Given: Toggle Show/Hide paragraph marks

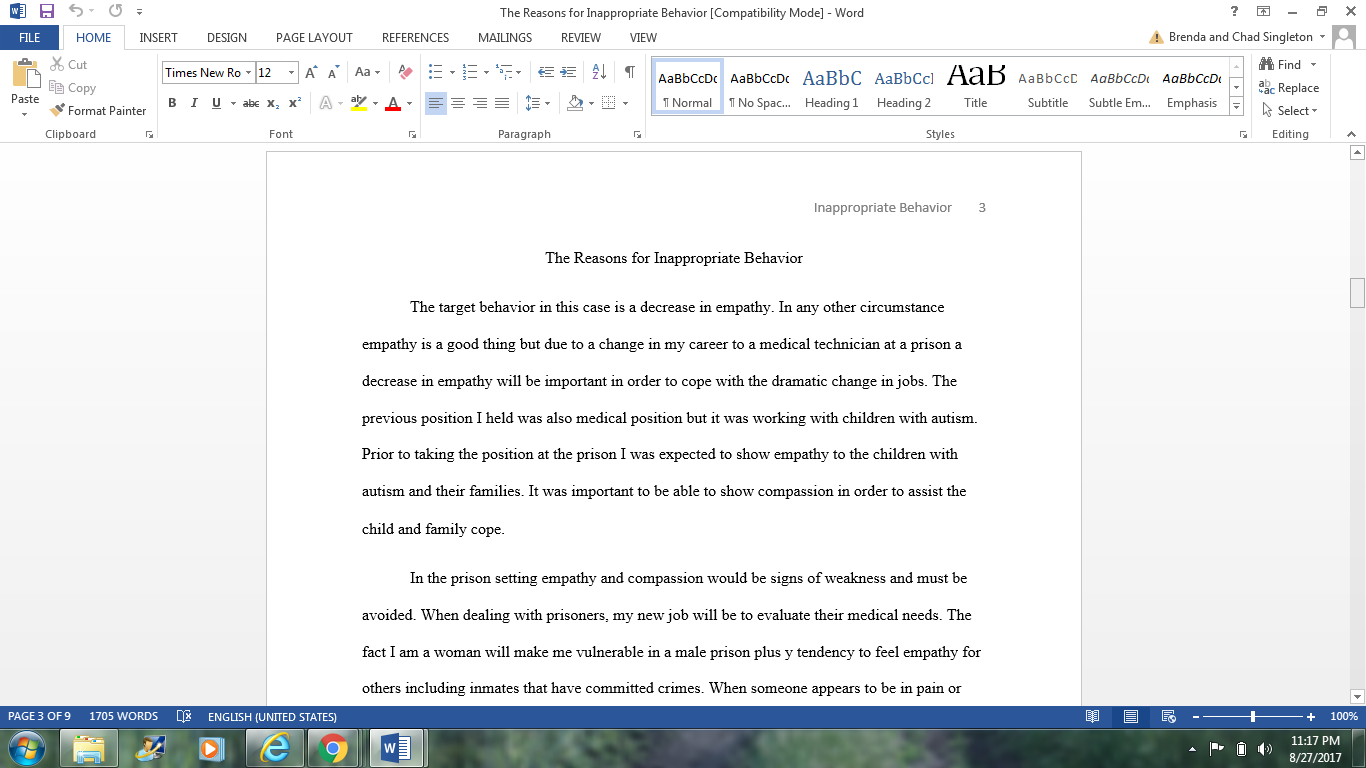Looking at the screenshot, I should point(629,72).
